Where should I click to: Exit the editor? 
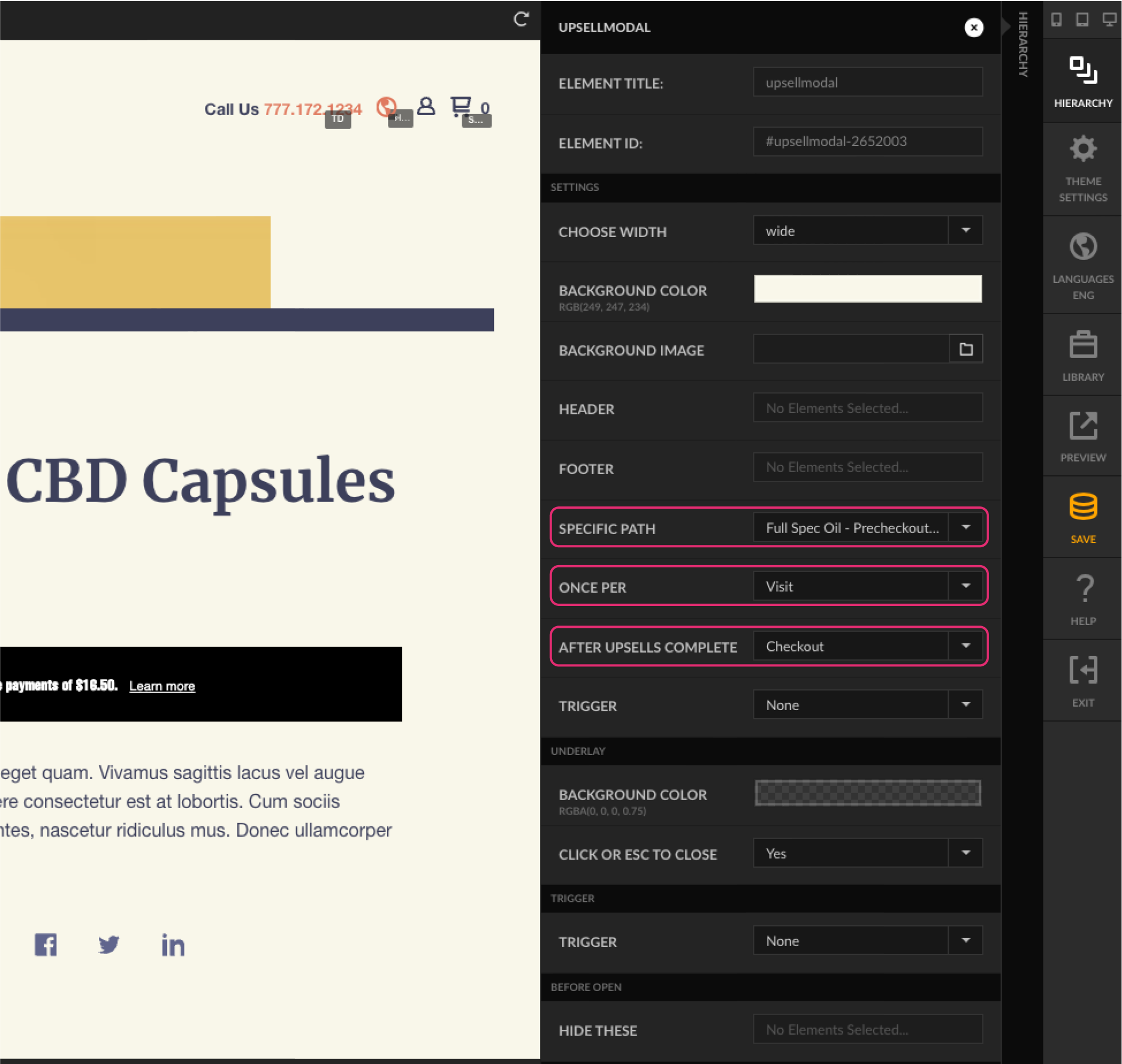(1083, 681)
